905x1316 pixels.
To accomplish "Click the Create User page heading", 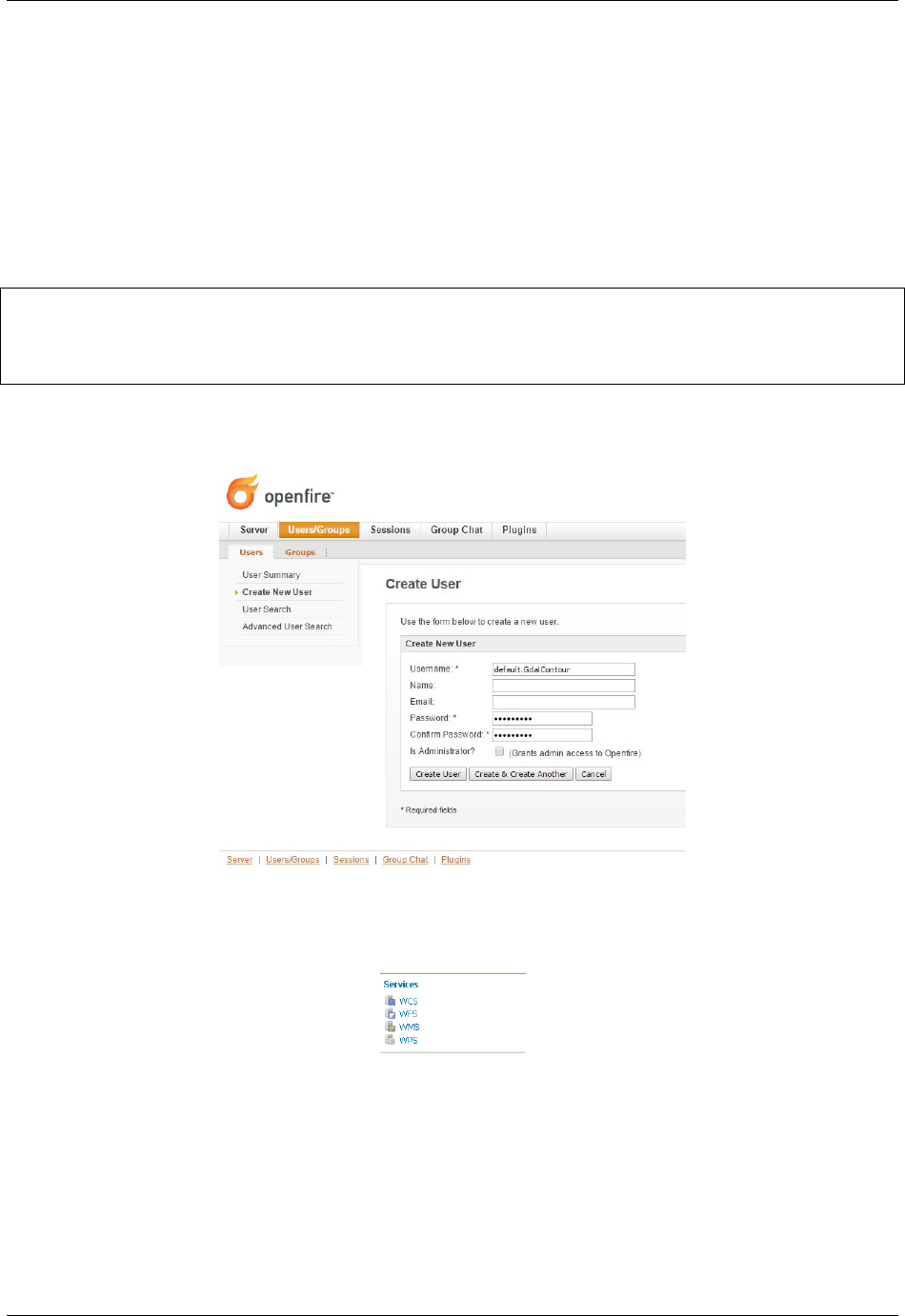I will 423,584.
